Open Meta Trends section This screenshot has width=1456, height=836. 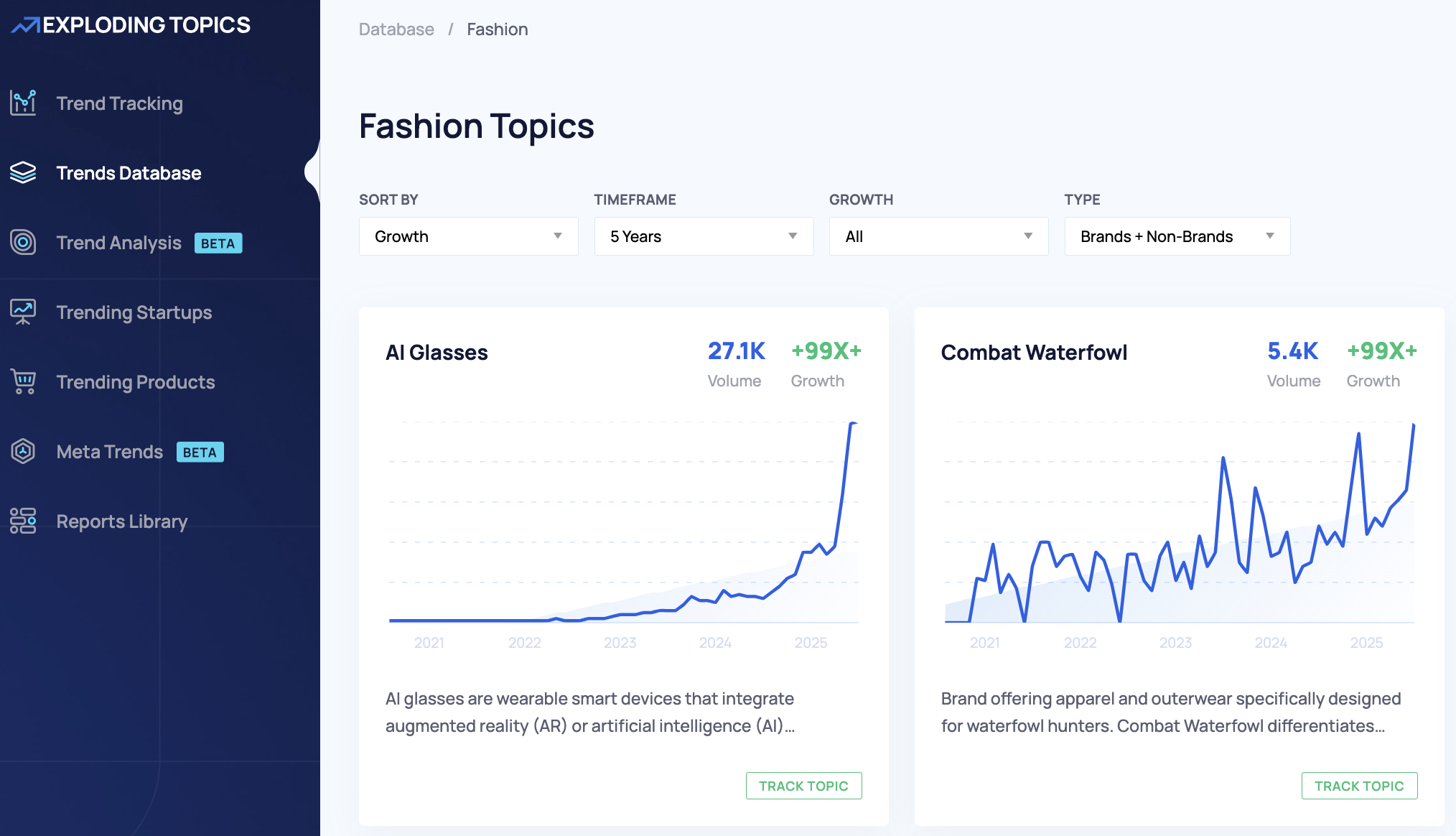point(109,452)
